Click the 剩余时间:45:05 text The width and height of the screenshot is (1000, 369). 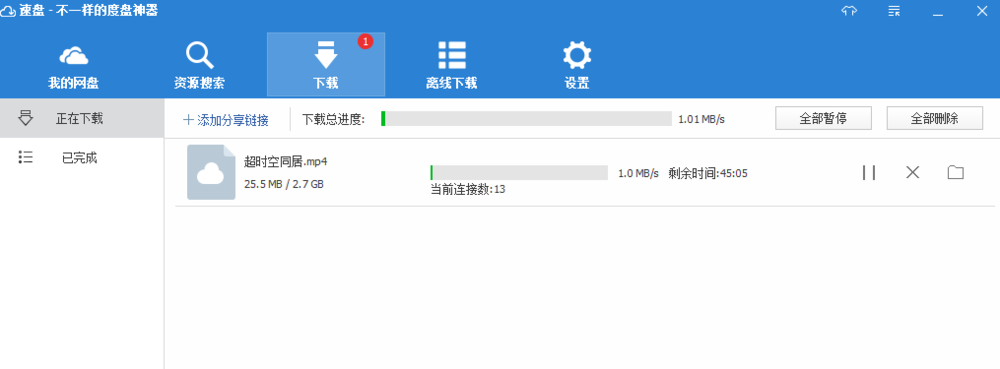coord(708,173)
